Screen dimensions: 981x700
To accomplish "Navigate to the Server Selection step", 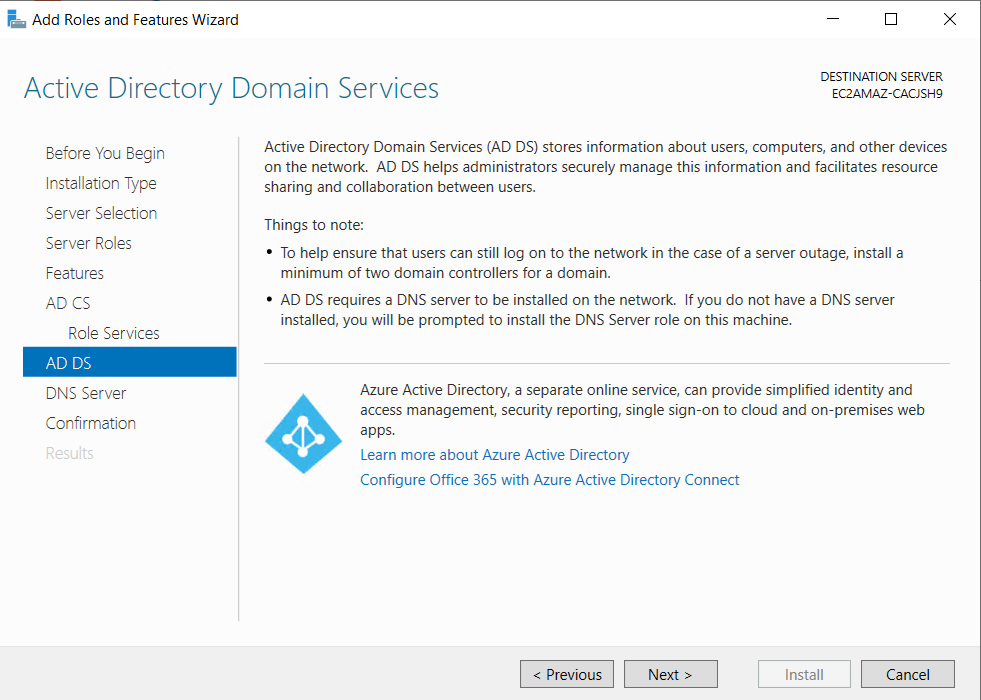I will 101,213.
